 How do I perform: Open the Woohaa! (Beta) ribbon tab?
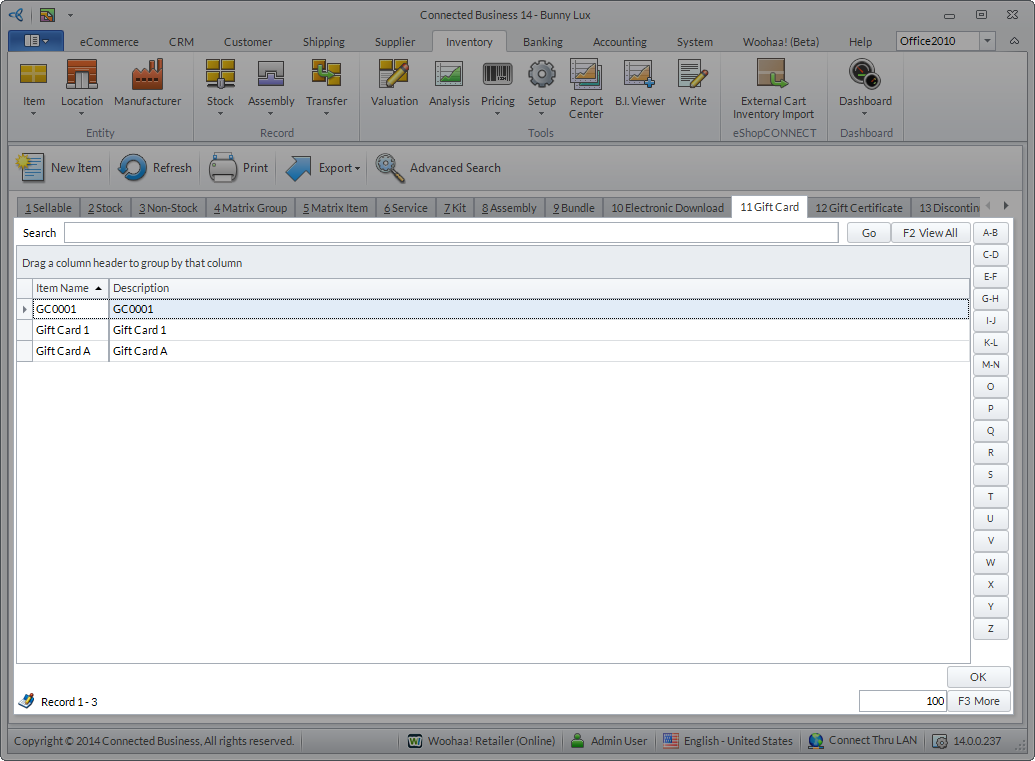tap(780, 42)
